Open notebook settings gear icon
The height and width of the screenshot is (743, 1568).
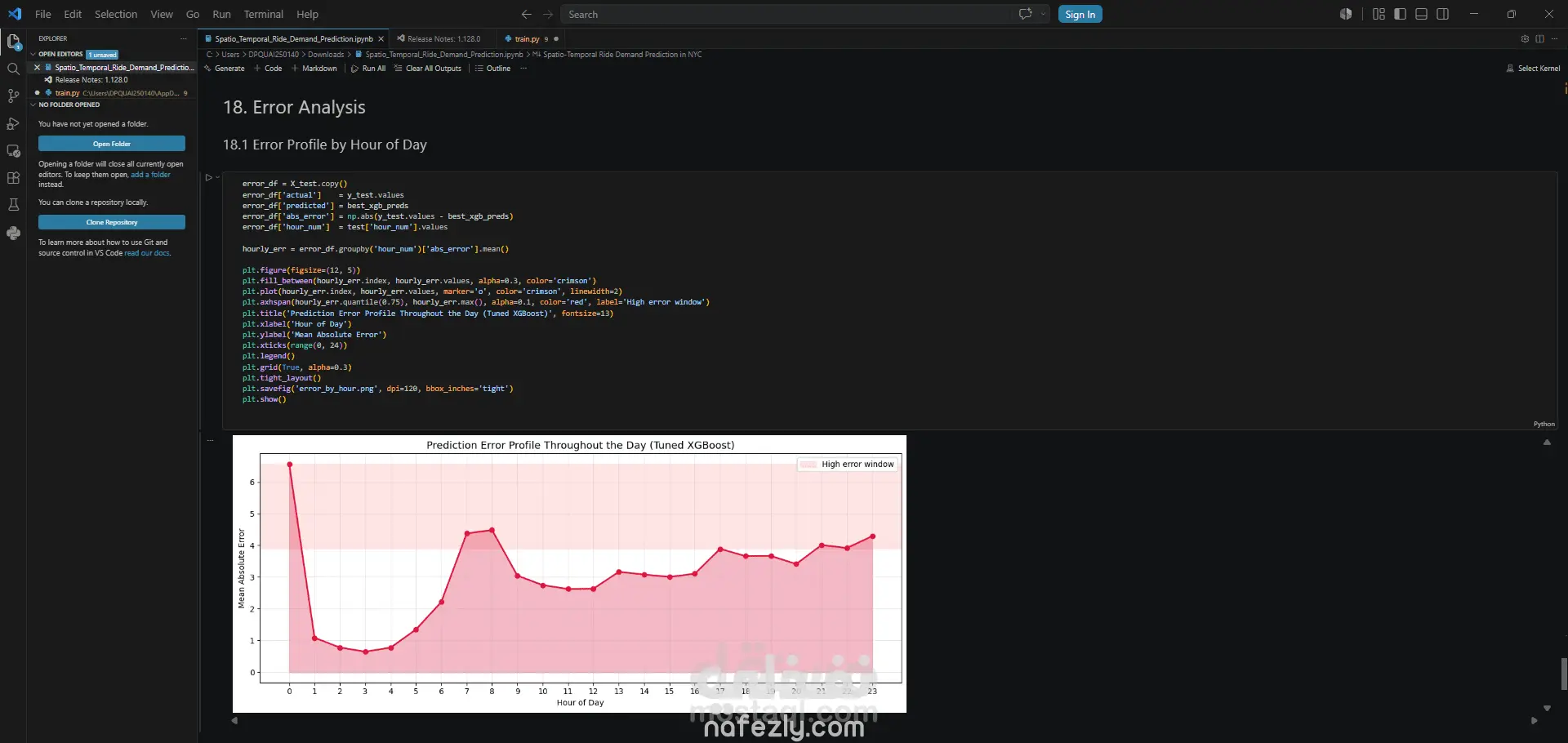(1525, 38)
